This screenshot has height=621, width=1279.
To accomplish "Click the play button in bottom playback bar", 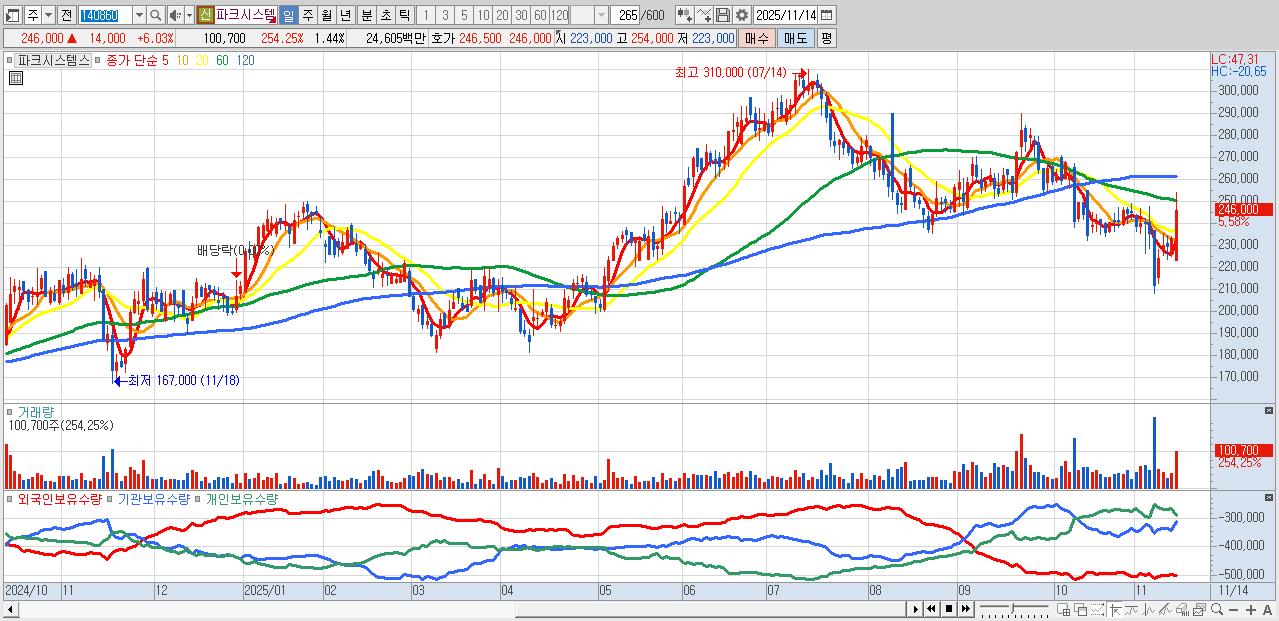I will (915, 609).
